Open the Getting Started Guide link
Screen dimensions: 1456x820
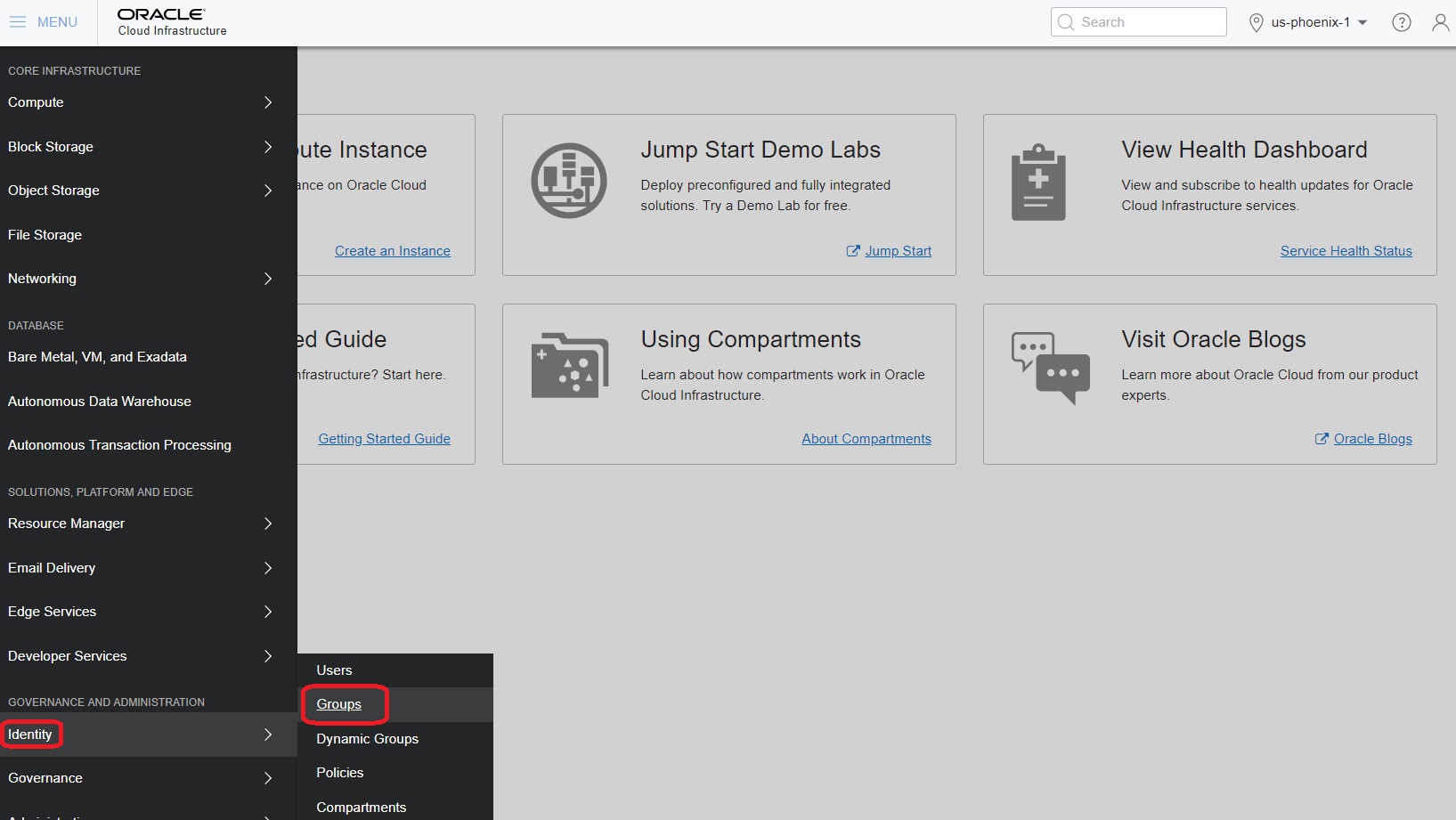(385, 439)
